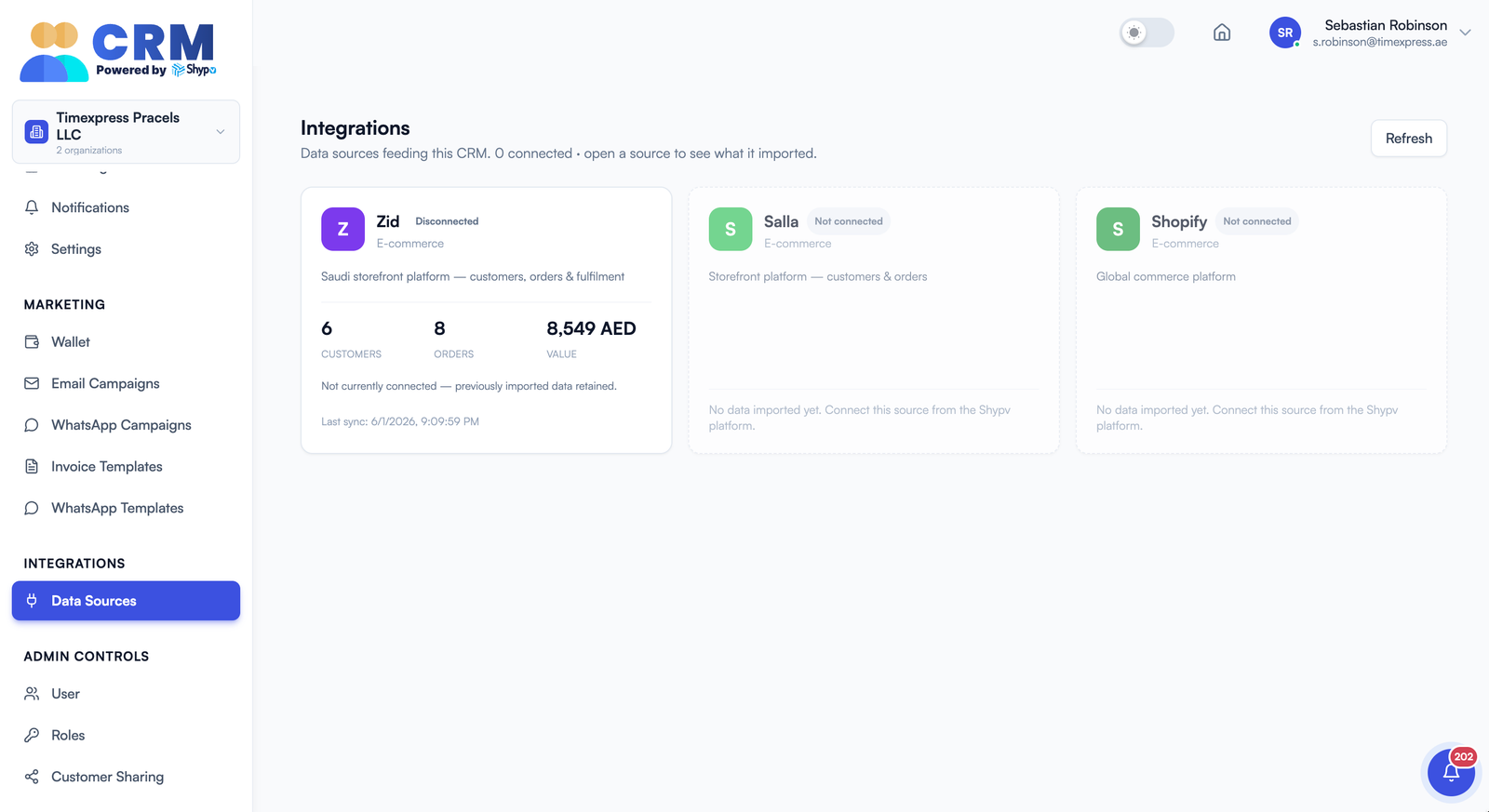
Task: Click user email s.robinson@timexpress.ae
Action: point(1380,42)
